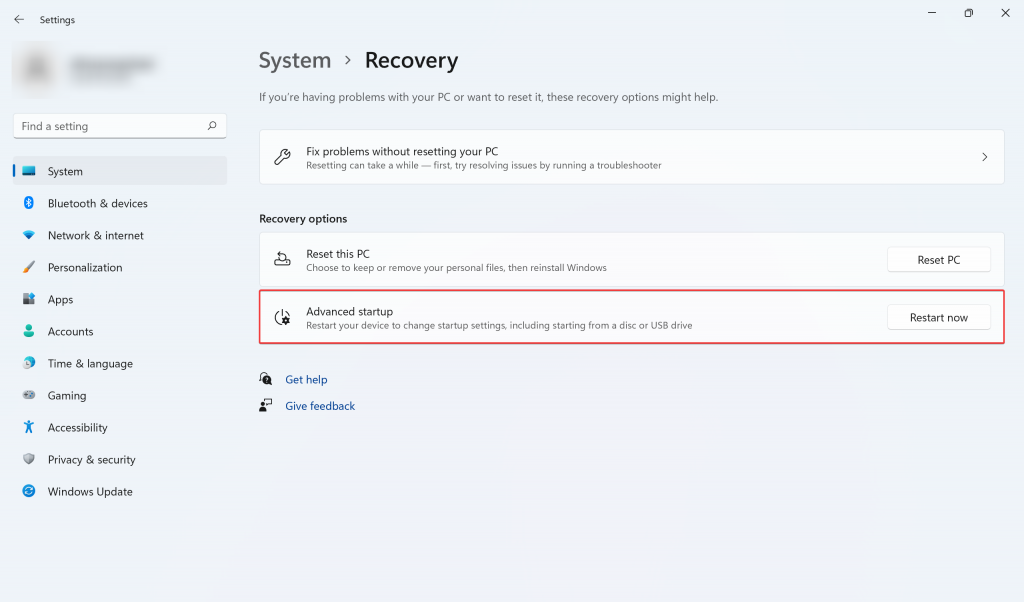1024x602 pixels.
Task: Click the wrench troubleshoot icon
Action: (282, 157)
